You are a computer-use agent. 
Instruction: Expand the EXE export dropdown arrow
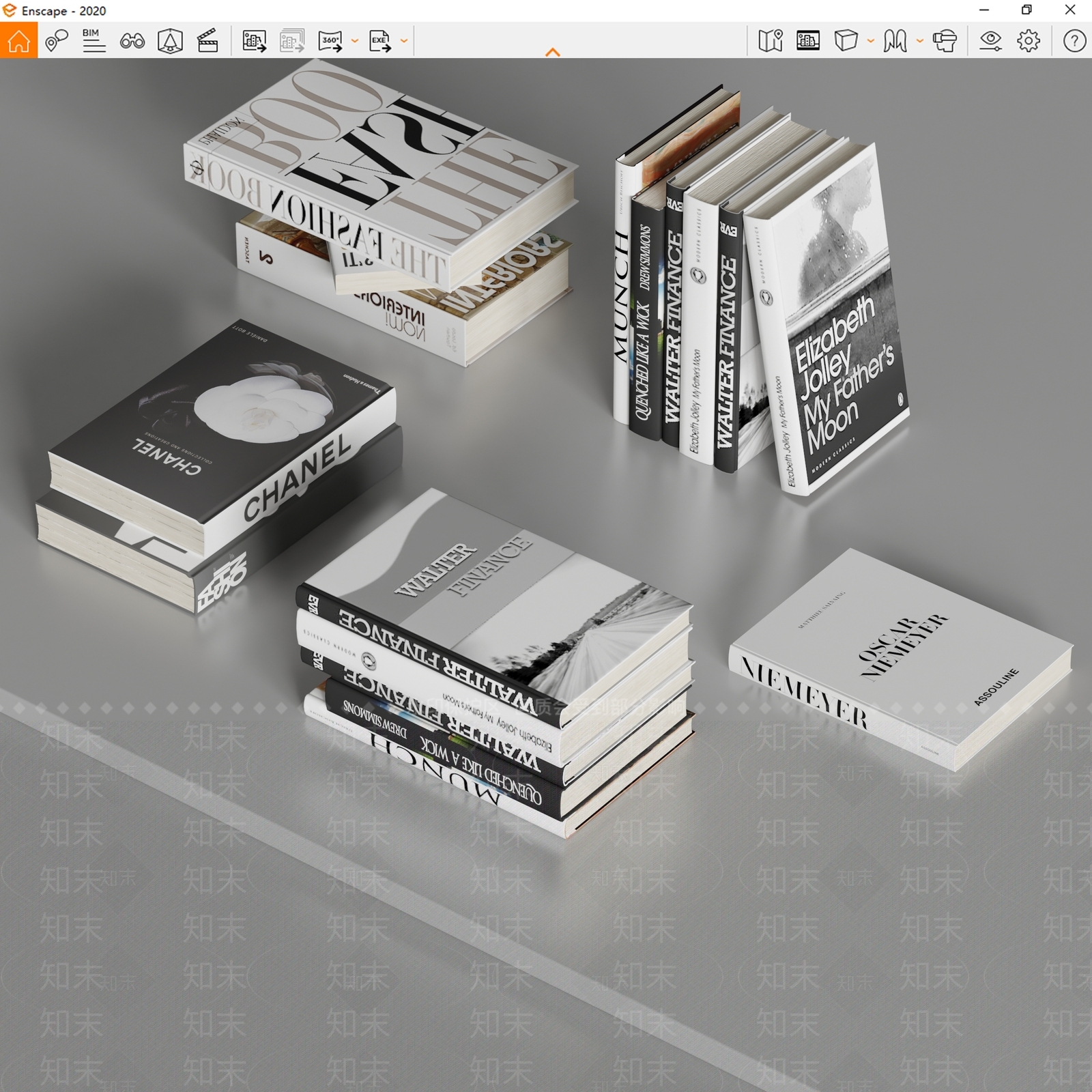point(403,41)
